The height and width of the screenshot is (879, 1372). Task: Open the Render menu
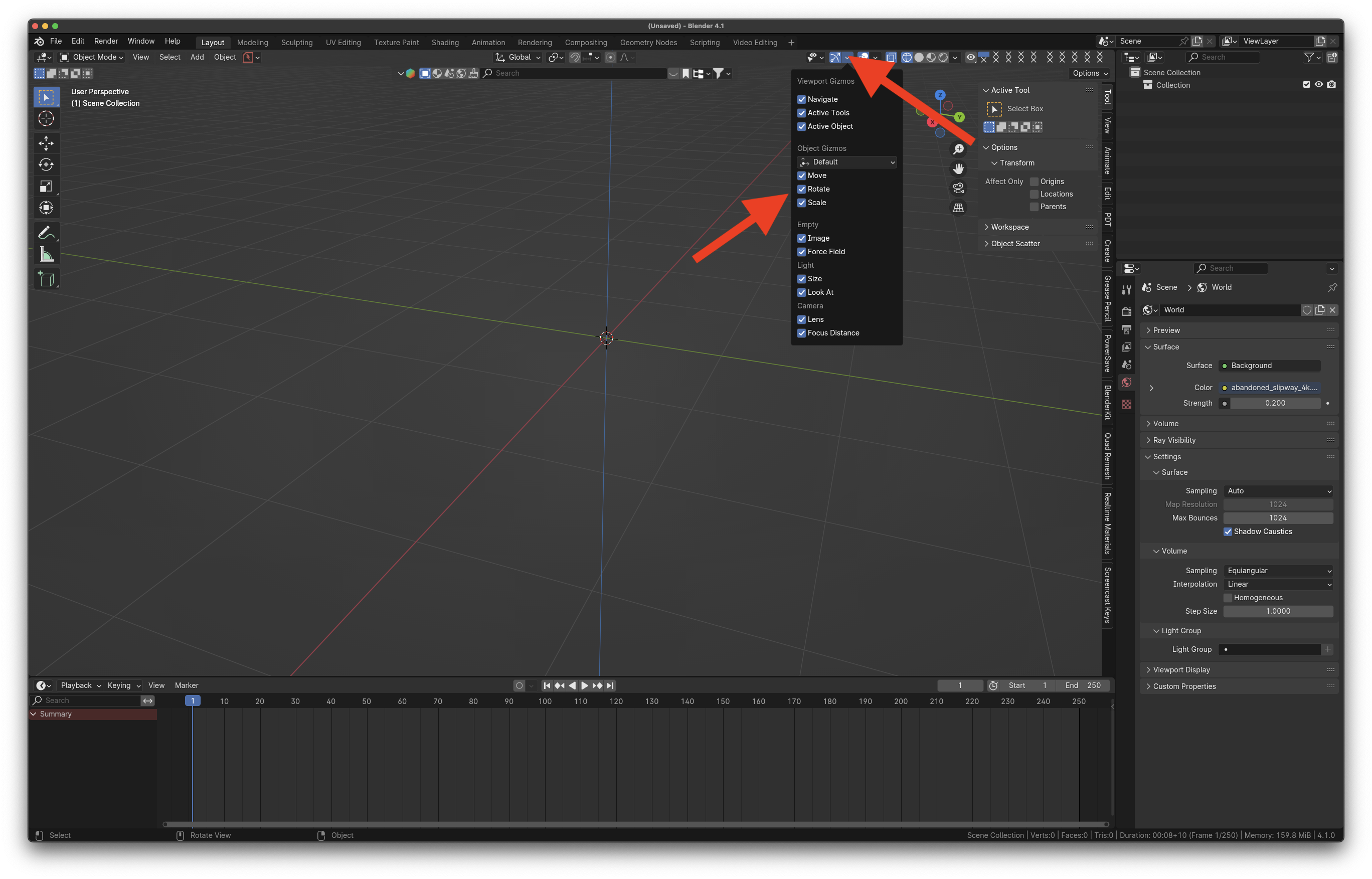coord(106,41)
